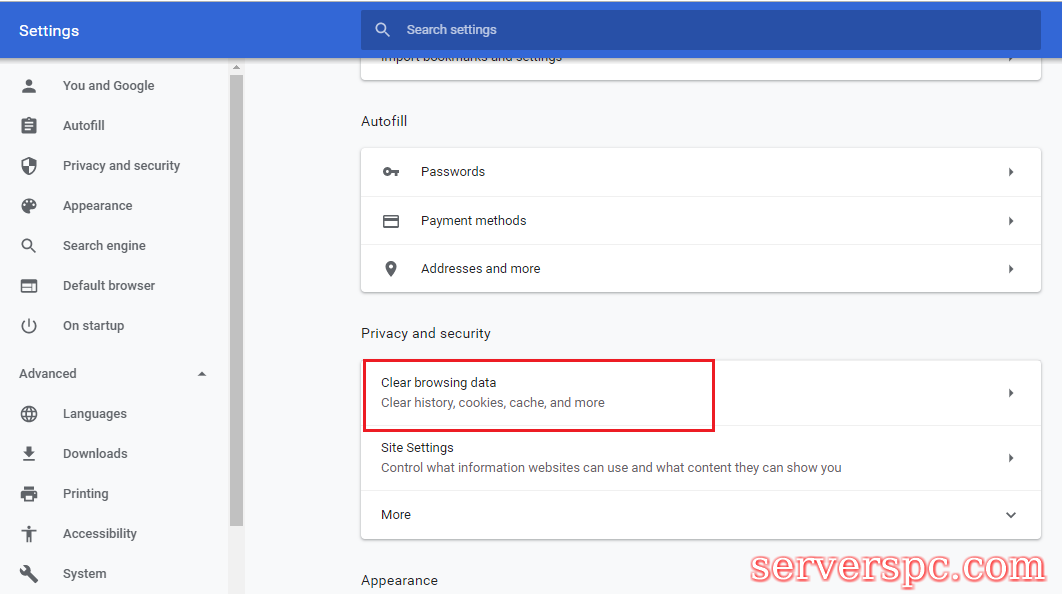This screenshot has height=594, width=1062.
Task: Click the Privacy and security shield icon
Action: tap(29, 166)
